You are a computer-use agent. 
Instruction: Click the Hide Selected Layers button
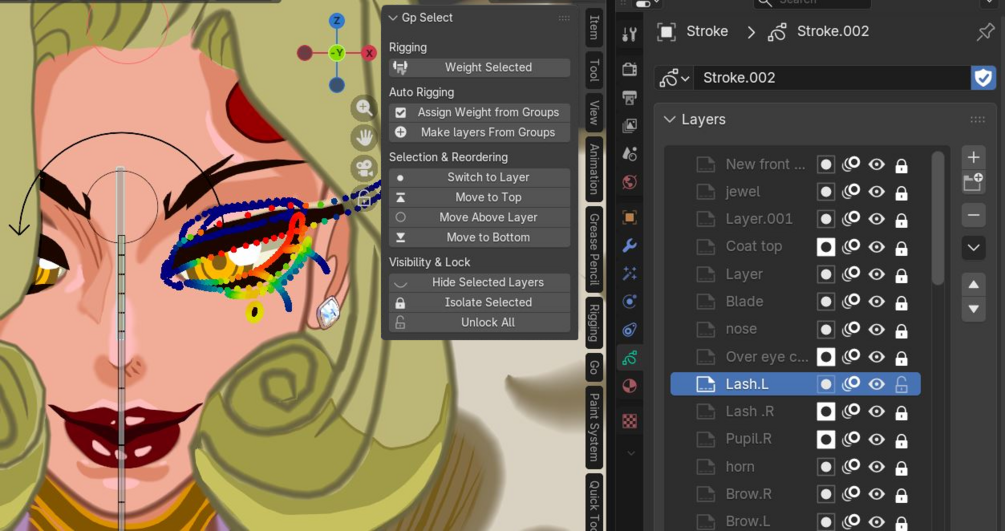[479, 282]
